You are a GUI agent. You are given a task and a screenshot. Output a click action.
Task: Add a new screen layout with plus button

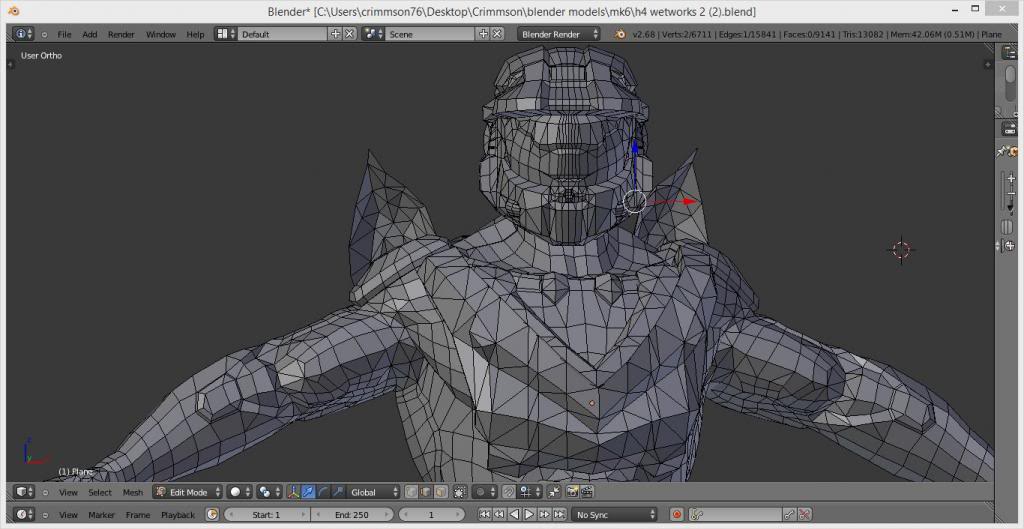pos(336,34)
